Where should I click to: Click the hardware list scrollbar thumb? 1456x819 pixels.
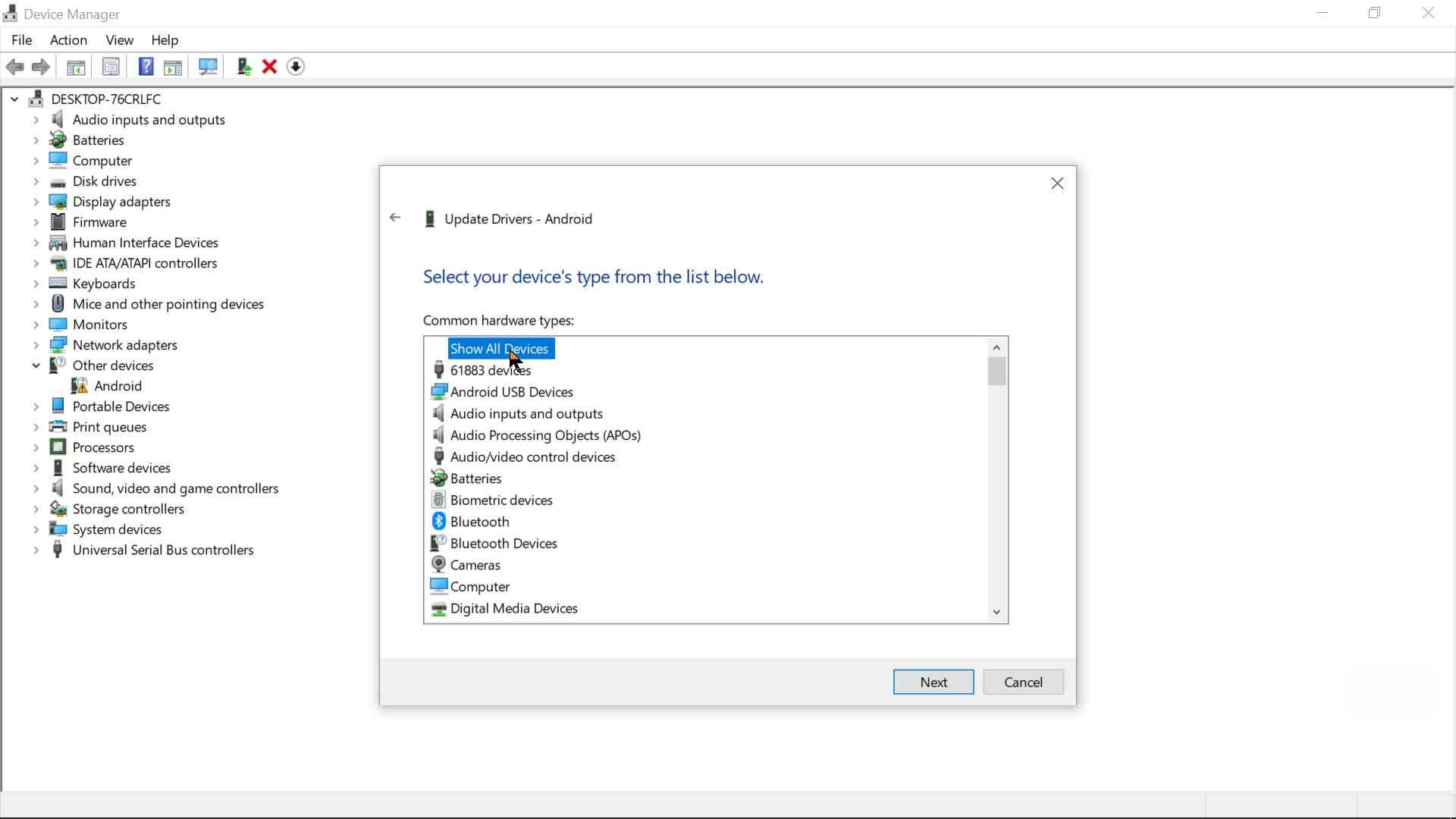(996, 372)
